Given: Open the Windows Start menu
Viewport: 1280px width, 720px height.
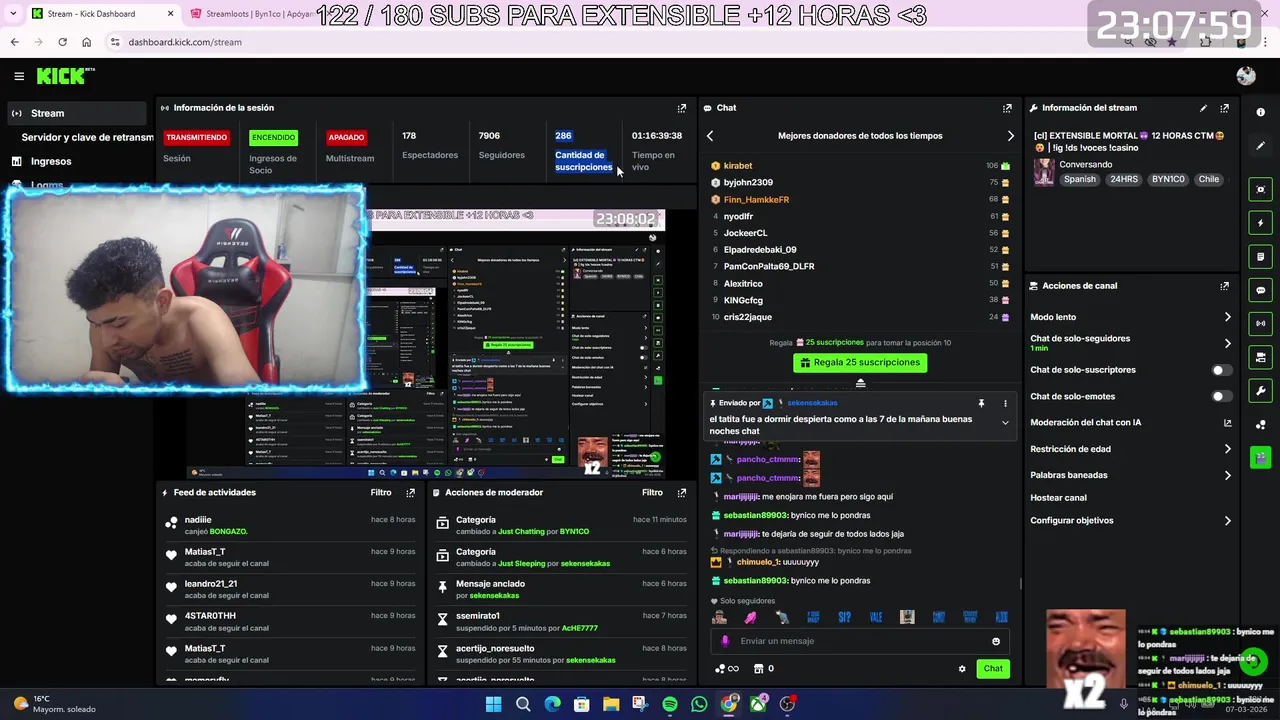Looking at the screenshot, I should (x=493, y=704).
